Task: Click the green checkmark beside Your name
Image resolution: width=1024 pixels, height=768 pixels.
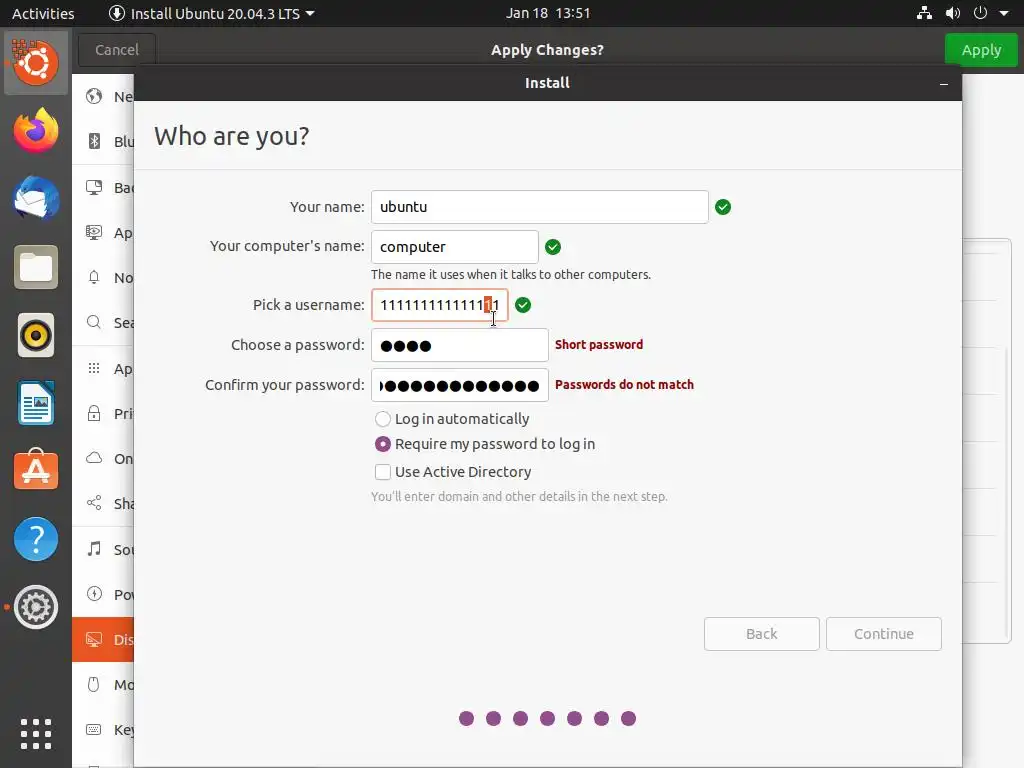Action: (723, 207)
